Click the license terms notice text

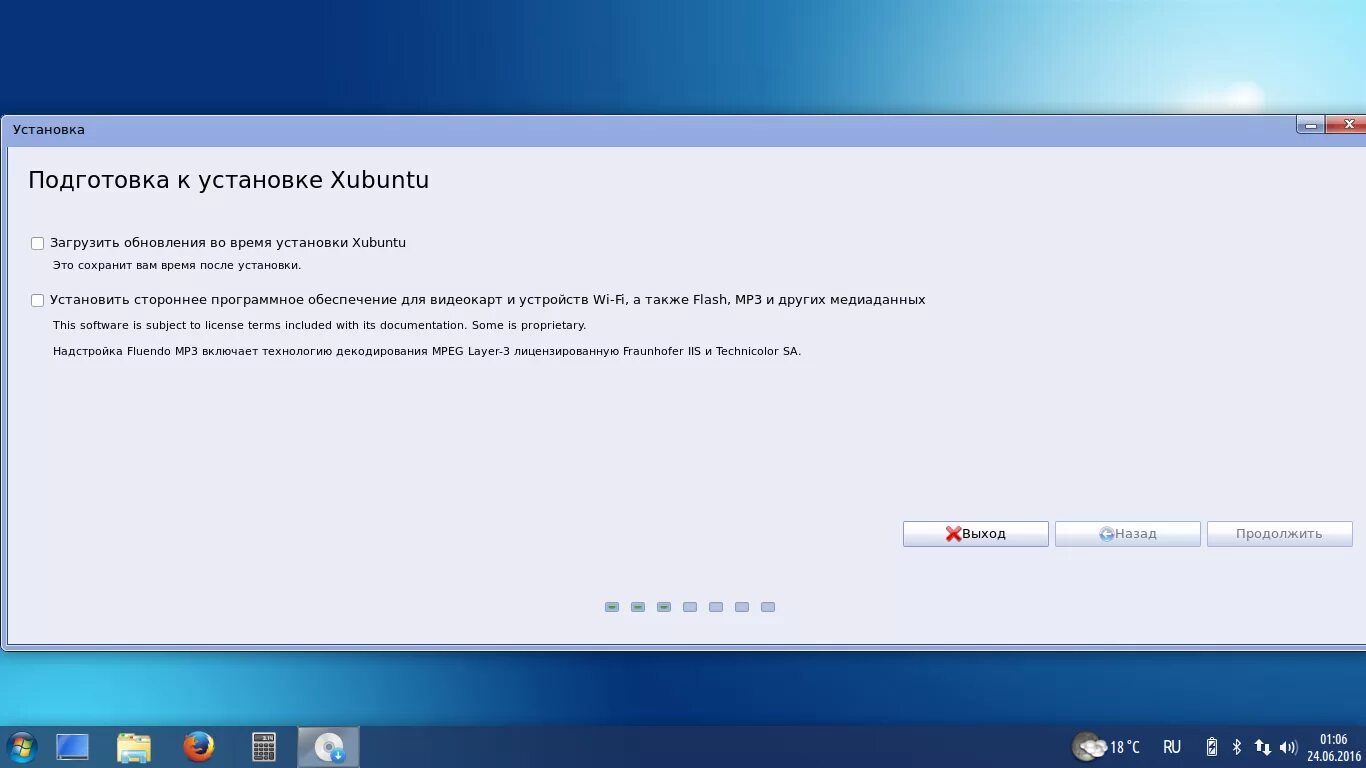click(x=319, y=326)
